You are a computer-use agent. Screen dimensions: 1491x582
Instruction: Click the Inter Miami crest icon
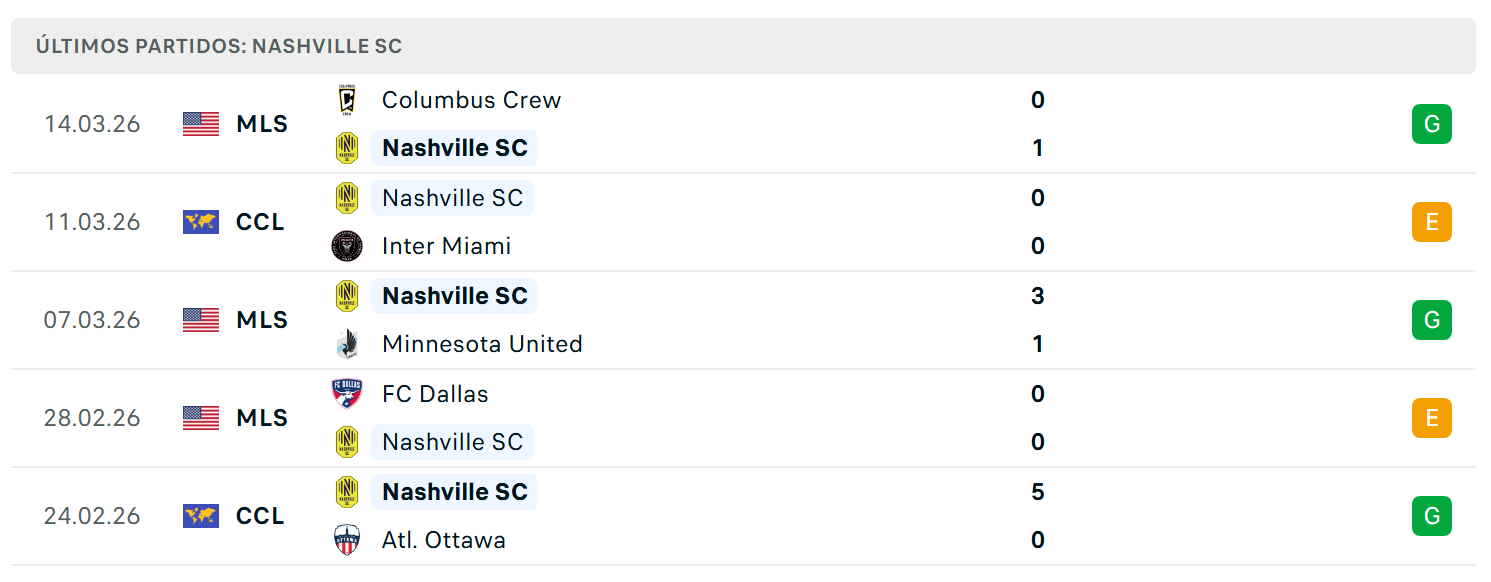(x=347, y=246)
